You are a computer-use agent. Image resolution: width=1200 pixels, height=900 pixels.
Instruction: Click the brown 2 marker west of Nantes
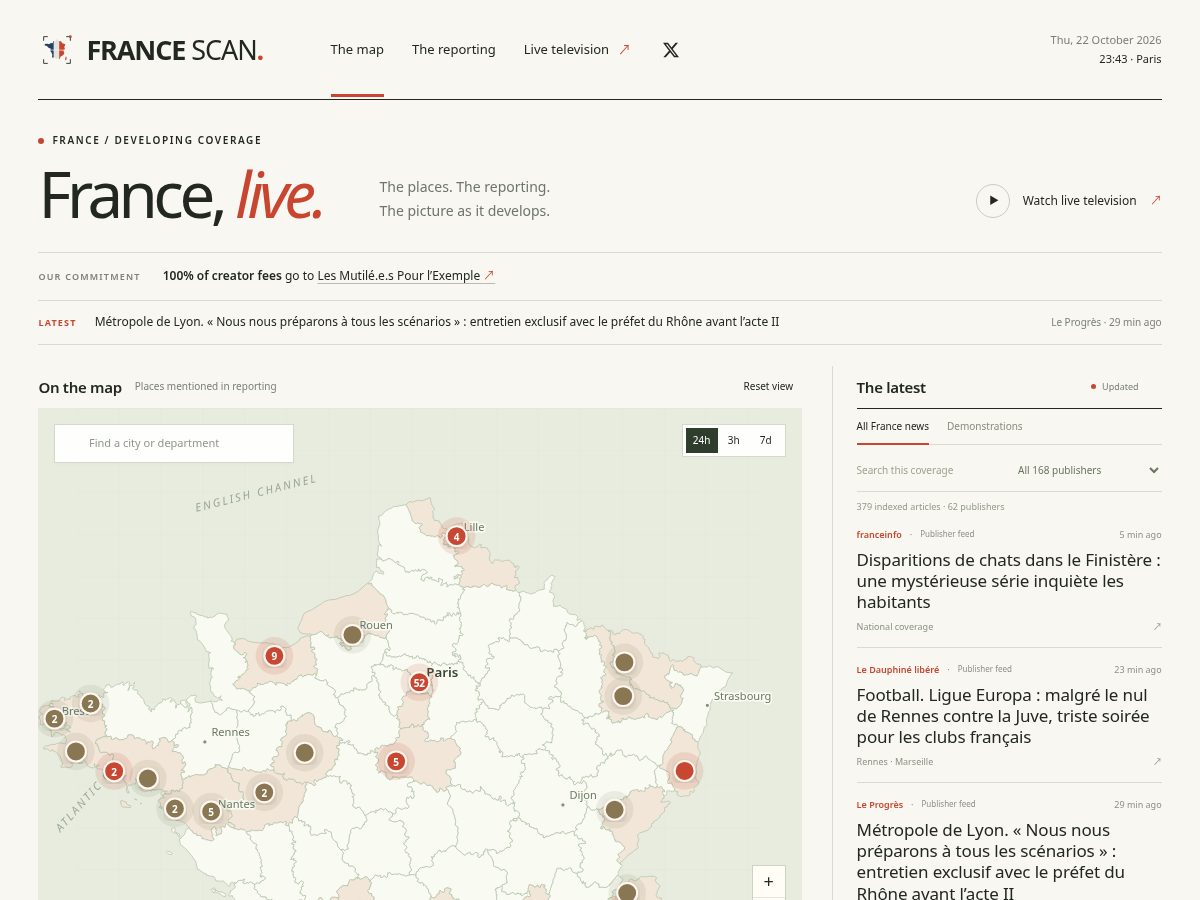coord(175,809)
